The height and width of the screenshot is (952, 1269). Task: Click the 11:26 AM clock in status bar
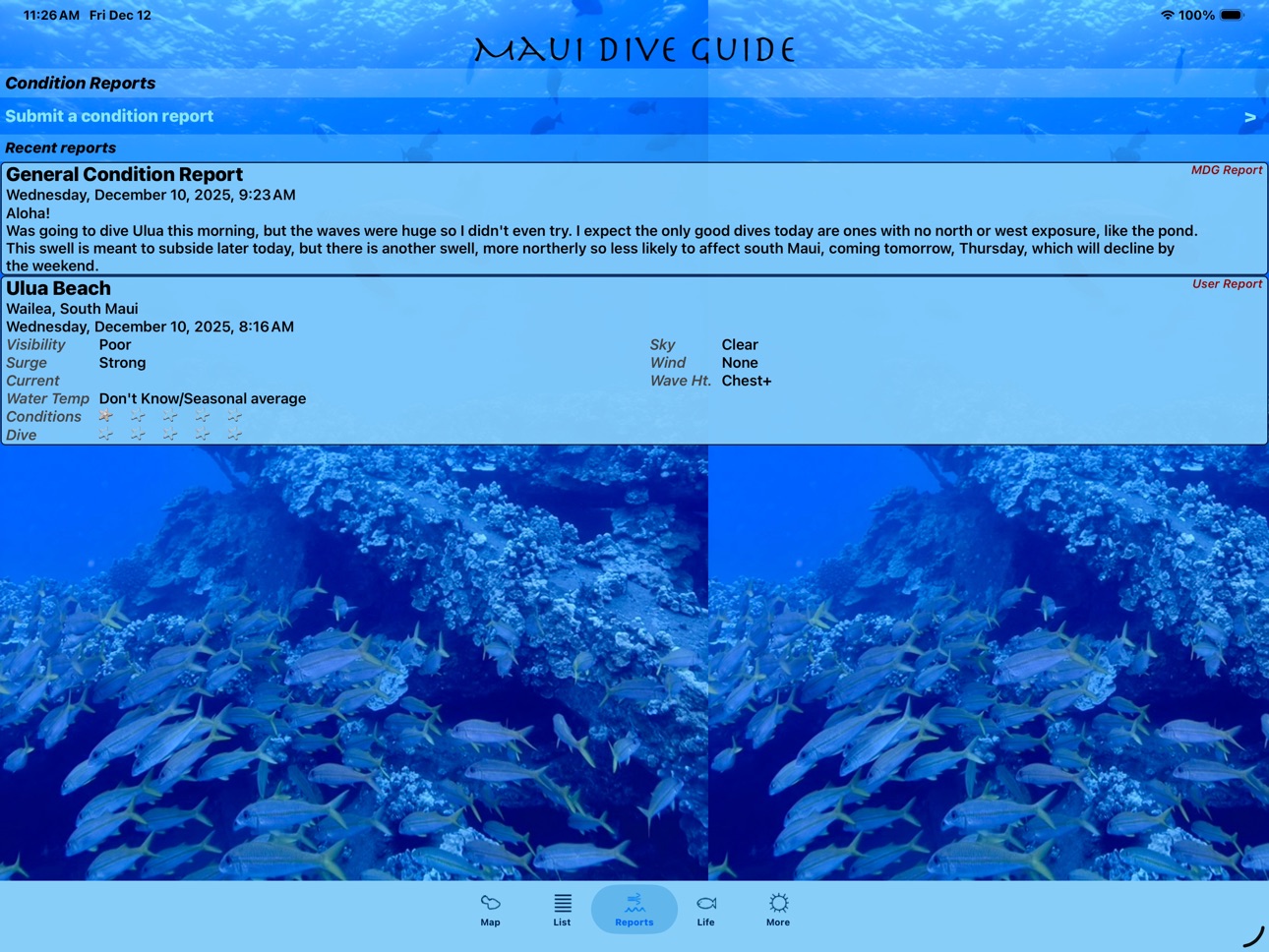(x=51, y=15)
